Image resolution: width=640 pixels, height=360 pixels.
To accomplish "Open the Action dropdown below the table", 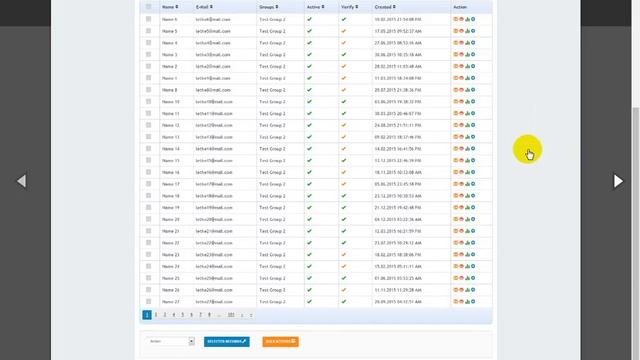I will coord(170,341).
